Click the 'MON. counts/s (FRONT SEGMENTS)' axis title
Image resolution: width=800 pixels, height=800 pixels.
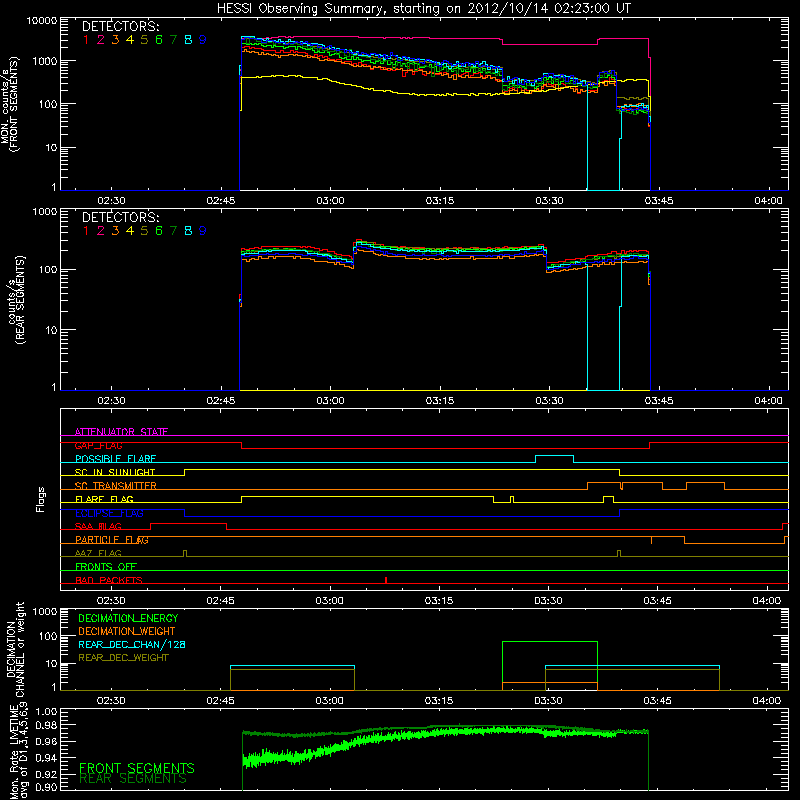(10, 104)
